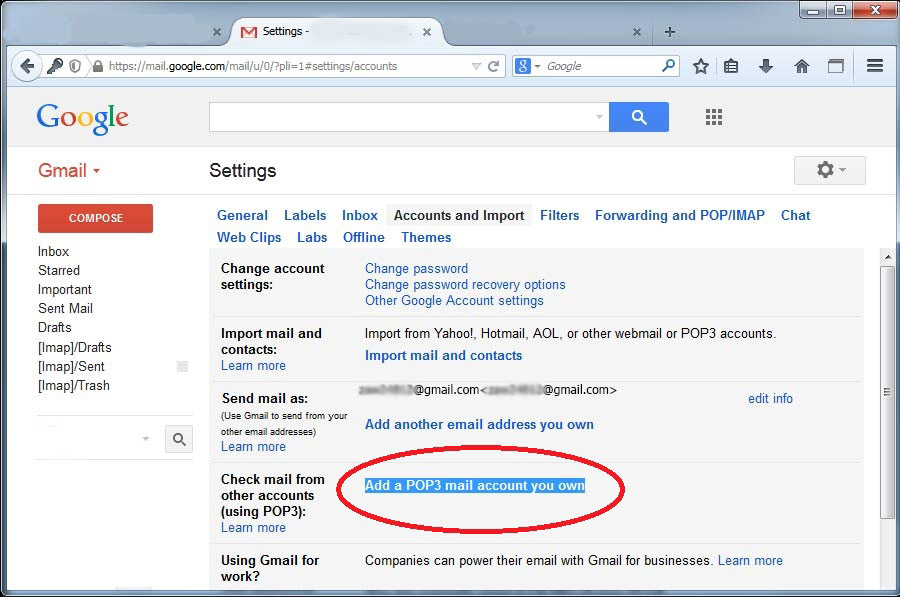This screenshot has width=900, height=597.
Task: Click Add a POP3 mail account you own
Action: point(475,485)
